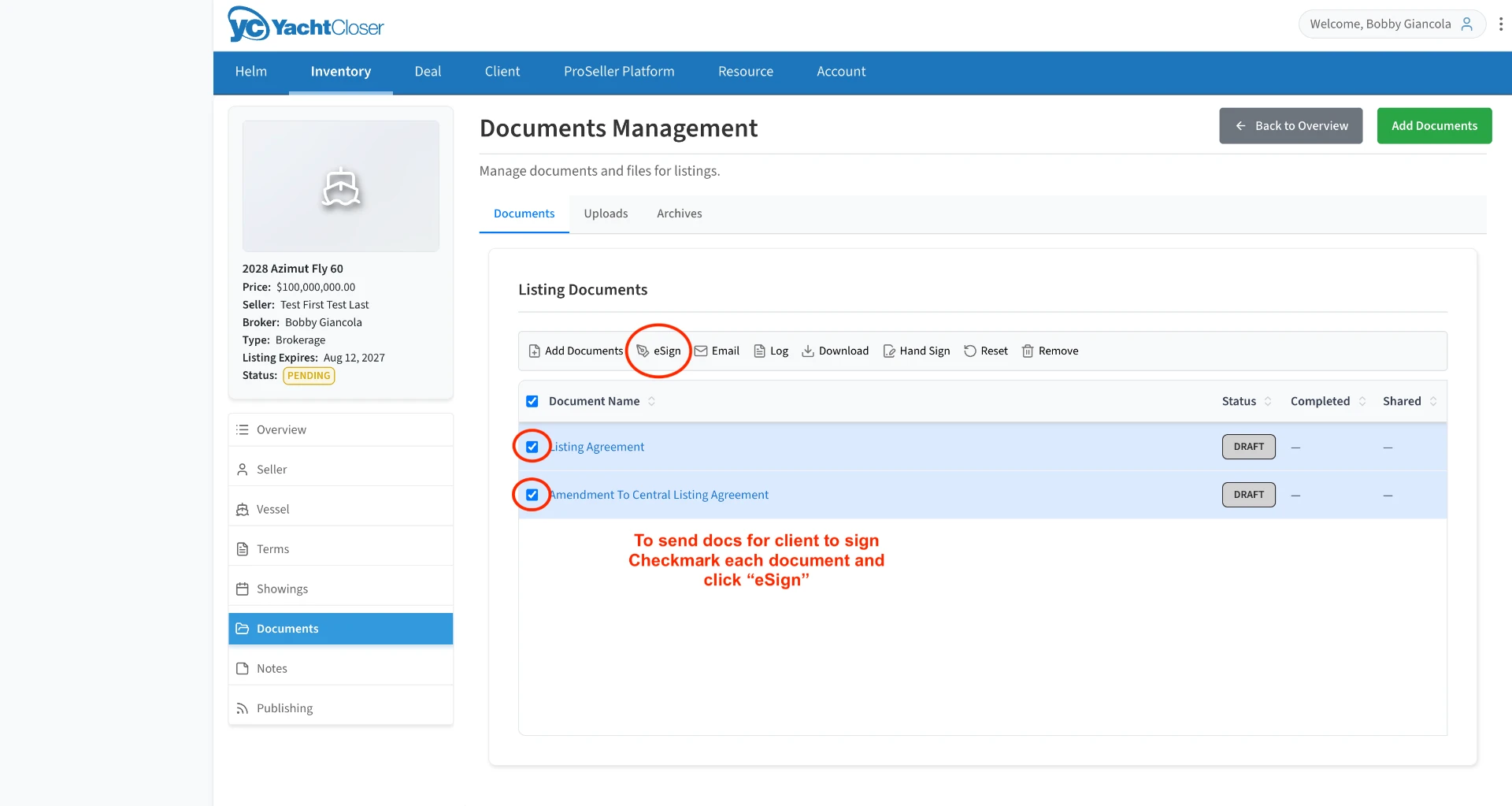
Task: Open Amendment To Central Listing Agreement link
Action: pos(659,495)
